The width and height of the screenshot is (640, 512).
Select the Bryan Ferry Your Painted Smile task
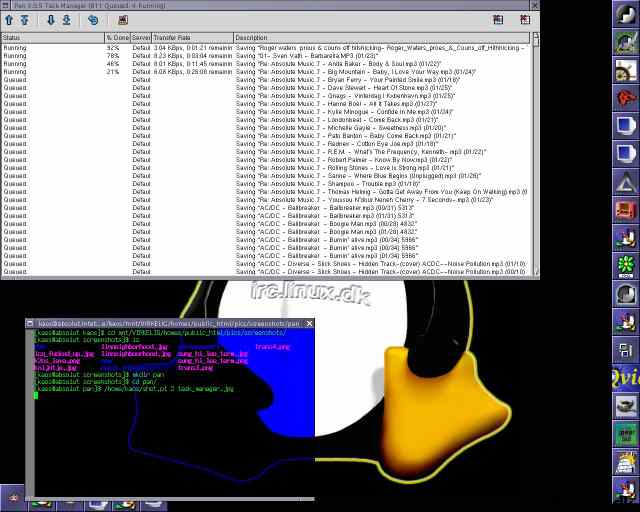point(265,80)
